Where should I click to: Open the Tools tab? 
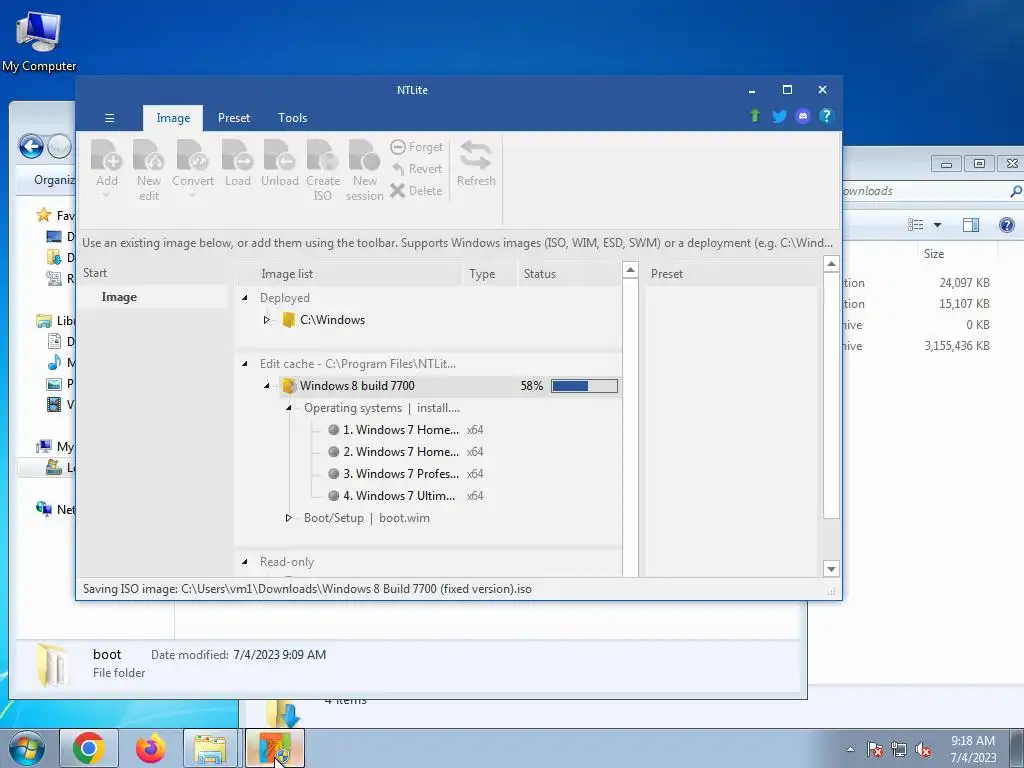292,118
